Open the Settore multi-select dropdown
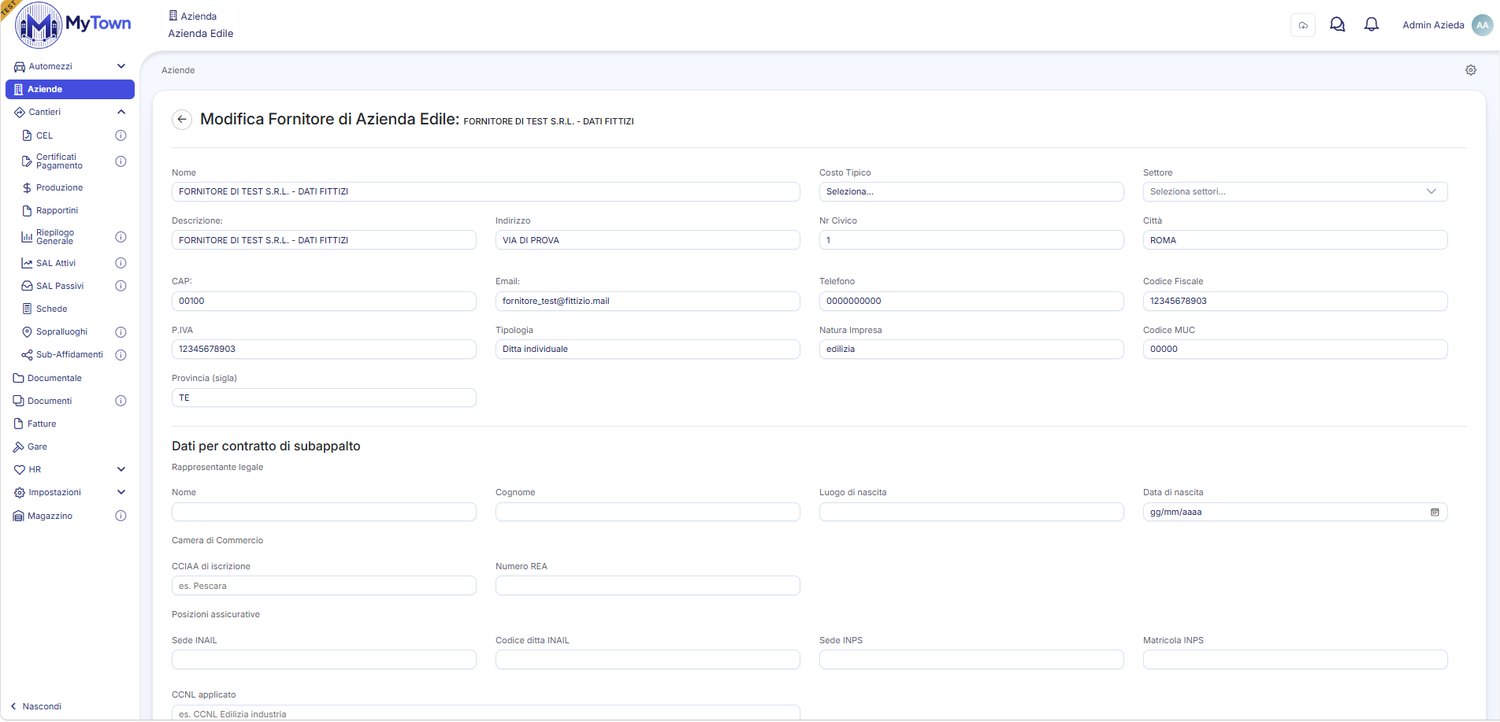1500x722 pixels. (x=1295, y=191)
